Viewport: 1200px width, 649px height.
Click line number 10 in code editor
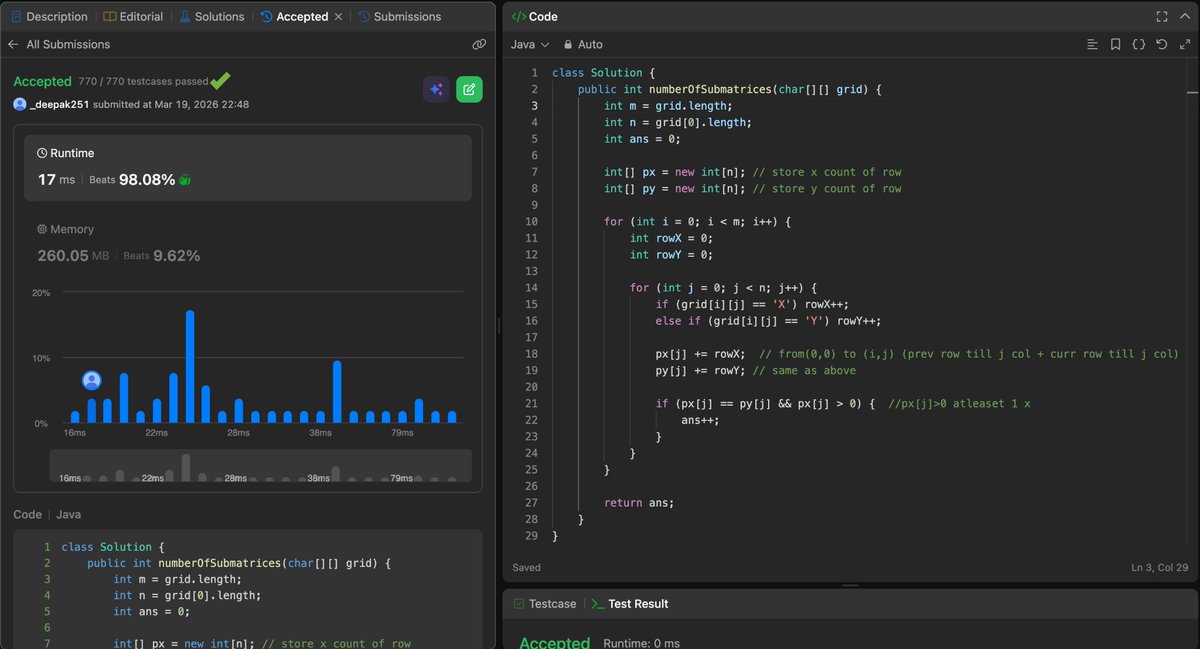pyautogui.click(x=531, y=221)
